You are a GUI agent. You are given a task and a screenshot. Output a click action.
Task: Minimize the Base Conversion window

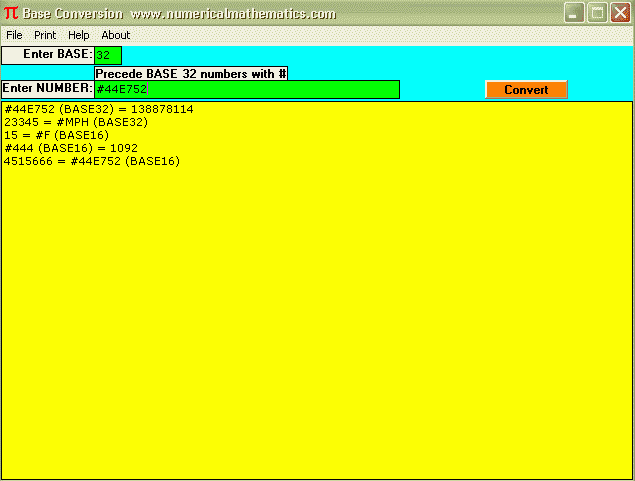574,13
